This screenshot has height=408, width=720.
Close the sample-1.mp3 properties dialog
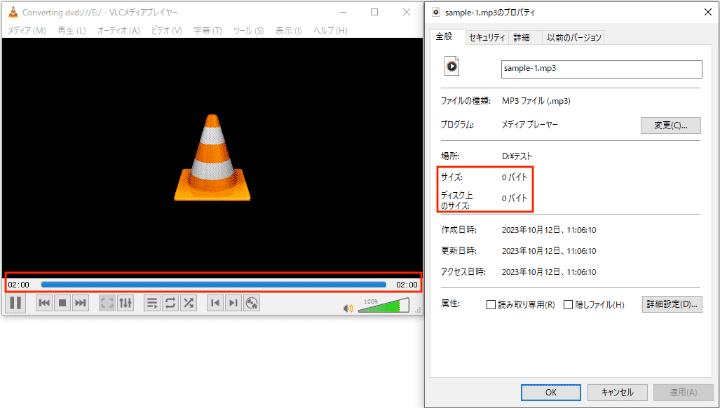[x=708, y=12]
